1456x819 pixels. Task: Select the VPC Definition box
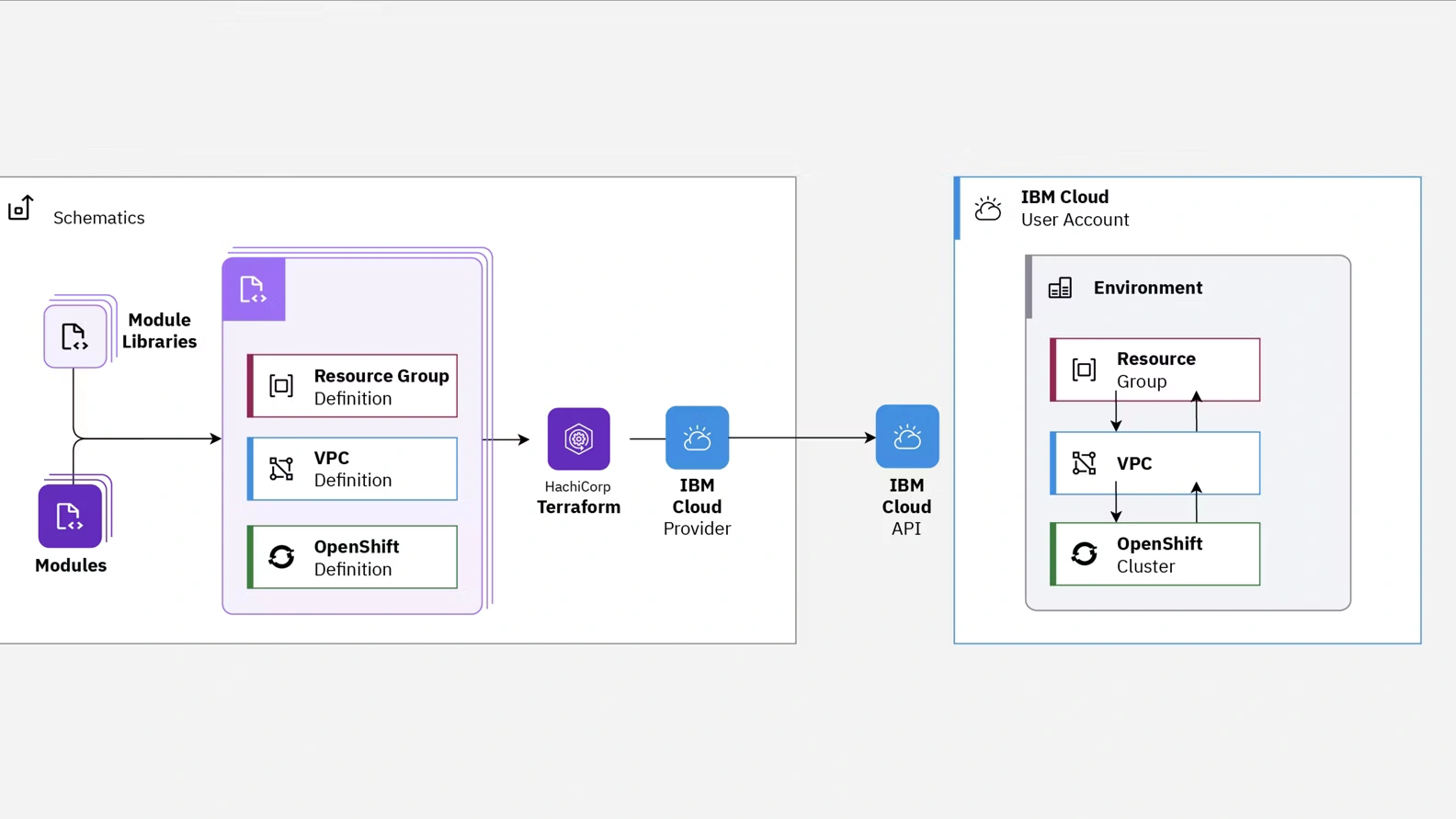click(353, 469)
